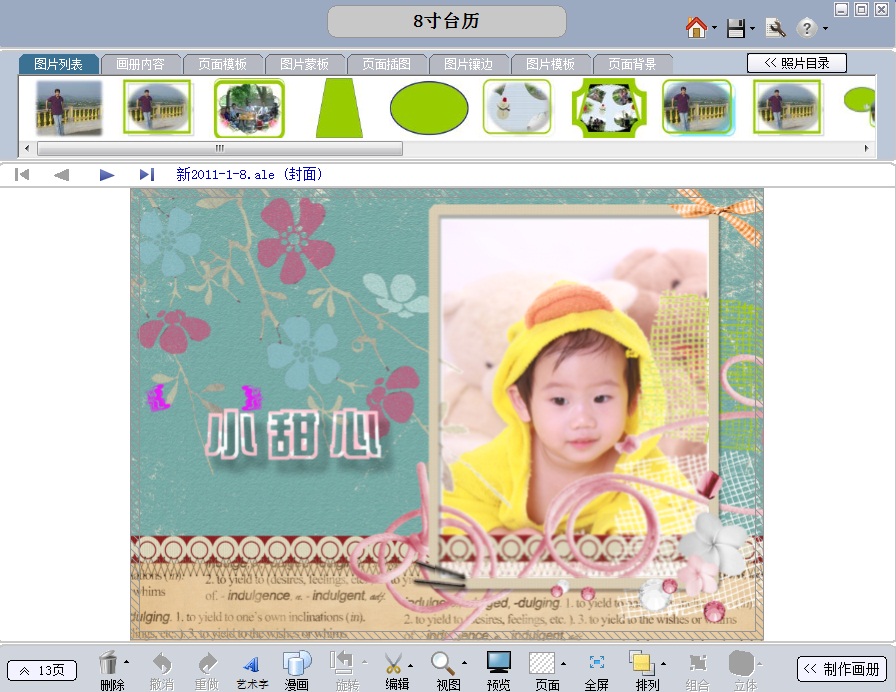The image size is (896, 692).
Task: Click the thumbnail strip horizontal scrollbar
Action: pos(220,148)
